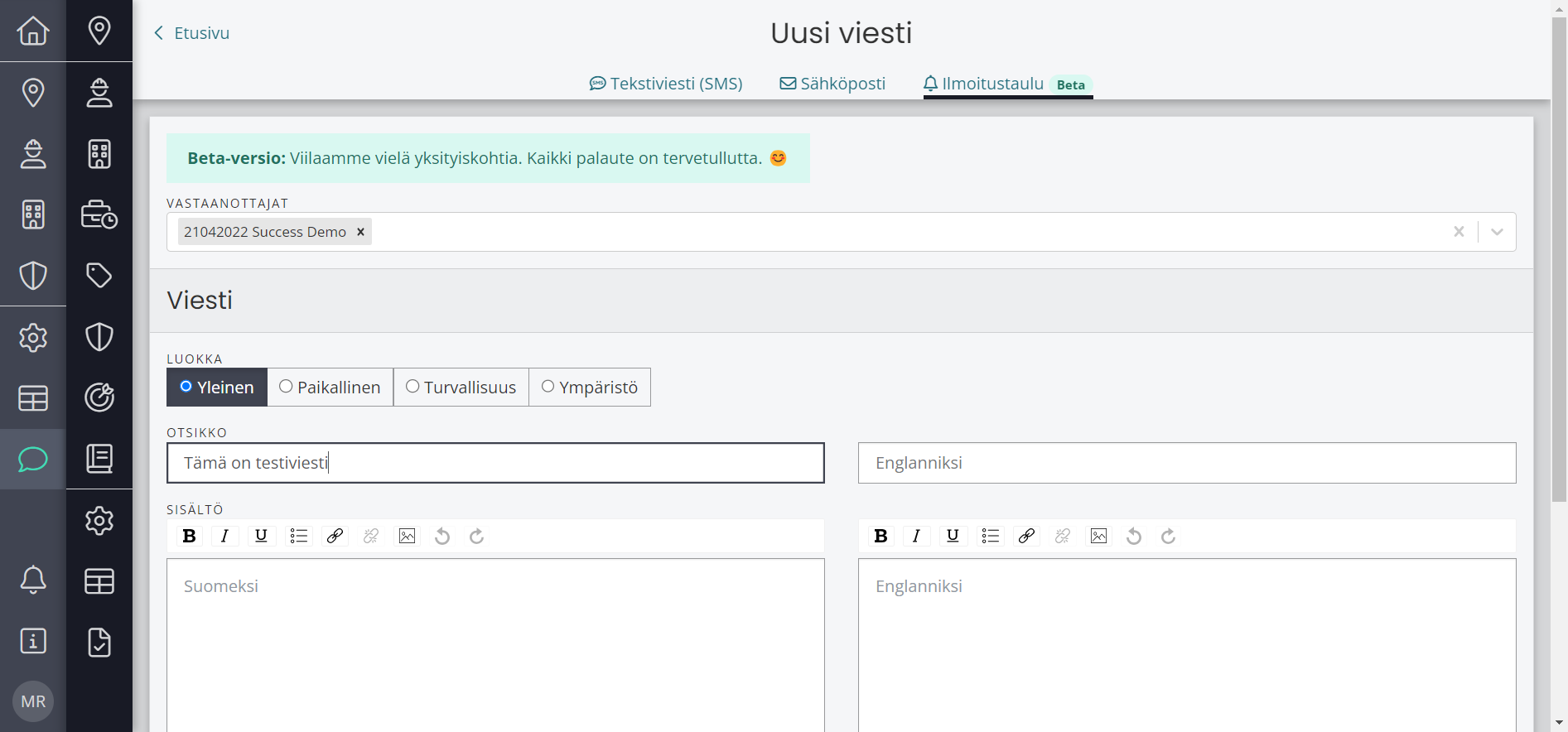Open the briefcase clock icon in the second sidebar
The height and width of the screenshot is (732, 1568).
coord(99,214)
